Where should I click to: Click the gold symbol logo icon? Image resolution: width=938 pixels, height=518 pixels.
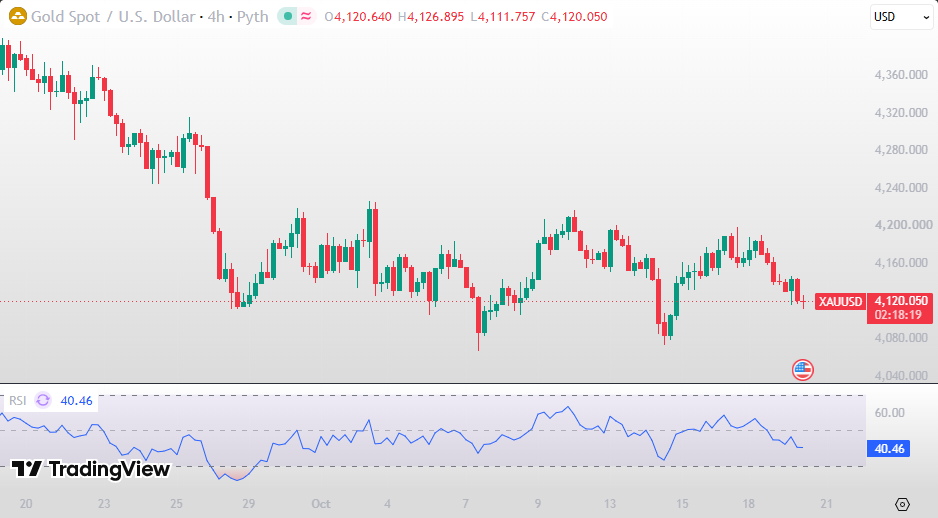pyautogui.click(x=17, y=16)
